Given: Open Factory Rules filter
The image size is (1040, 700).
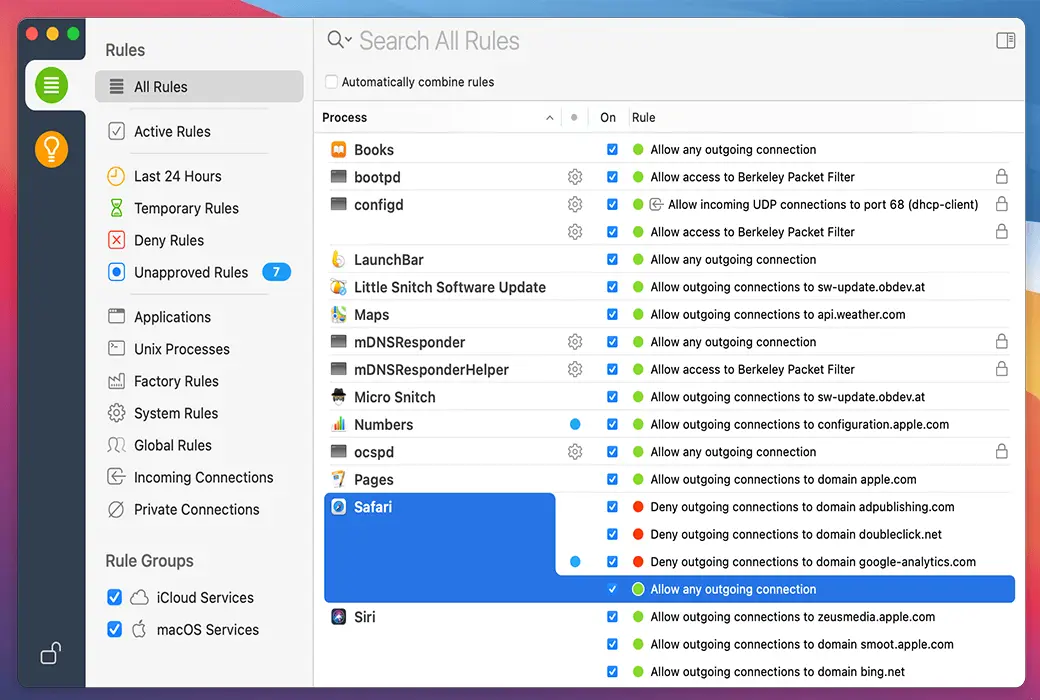Looking at the screenshot, I should click(176, 381).
